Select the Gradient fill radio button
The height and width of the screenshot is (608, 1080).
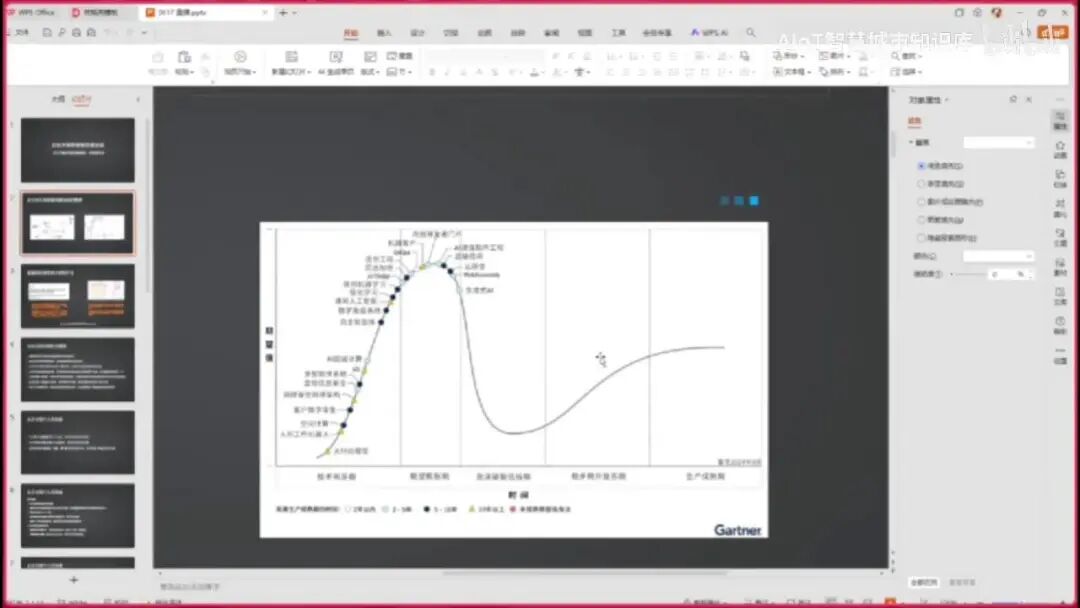click(922, 184)
